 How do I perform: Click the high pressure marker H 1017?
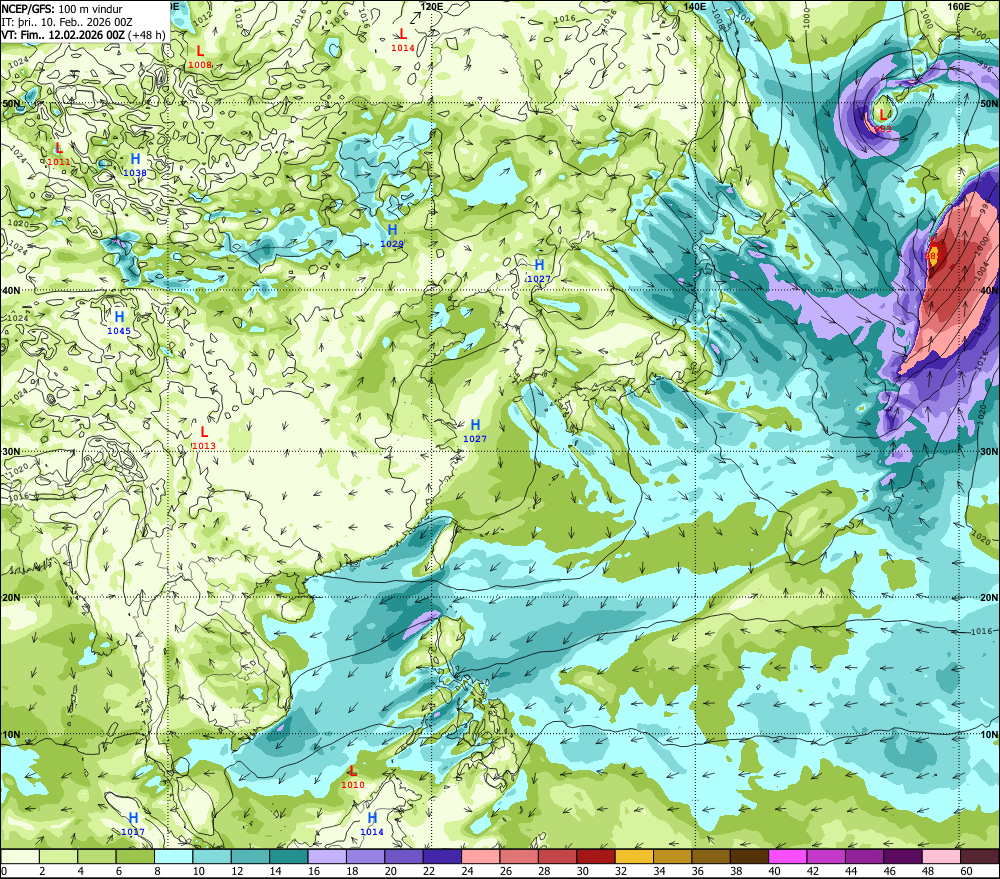click(133, 824)
